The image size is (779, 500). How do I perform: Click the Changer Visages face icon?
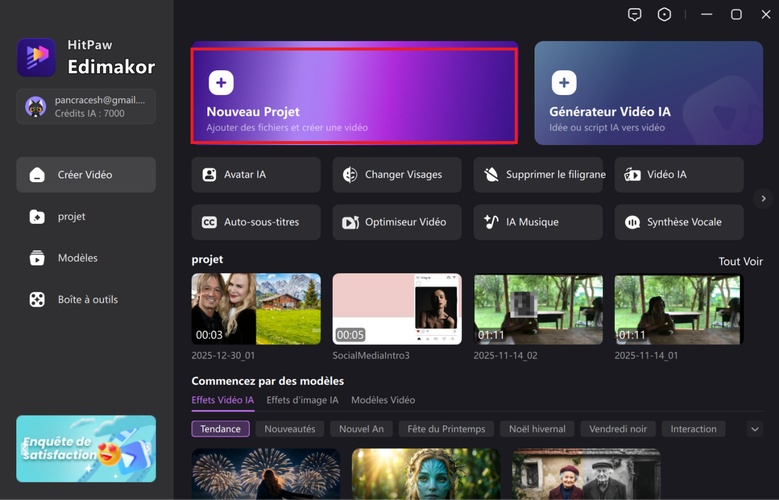coord(350,175)
